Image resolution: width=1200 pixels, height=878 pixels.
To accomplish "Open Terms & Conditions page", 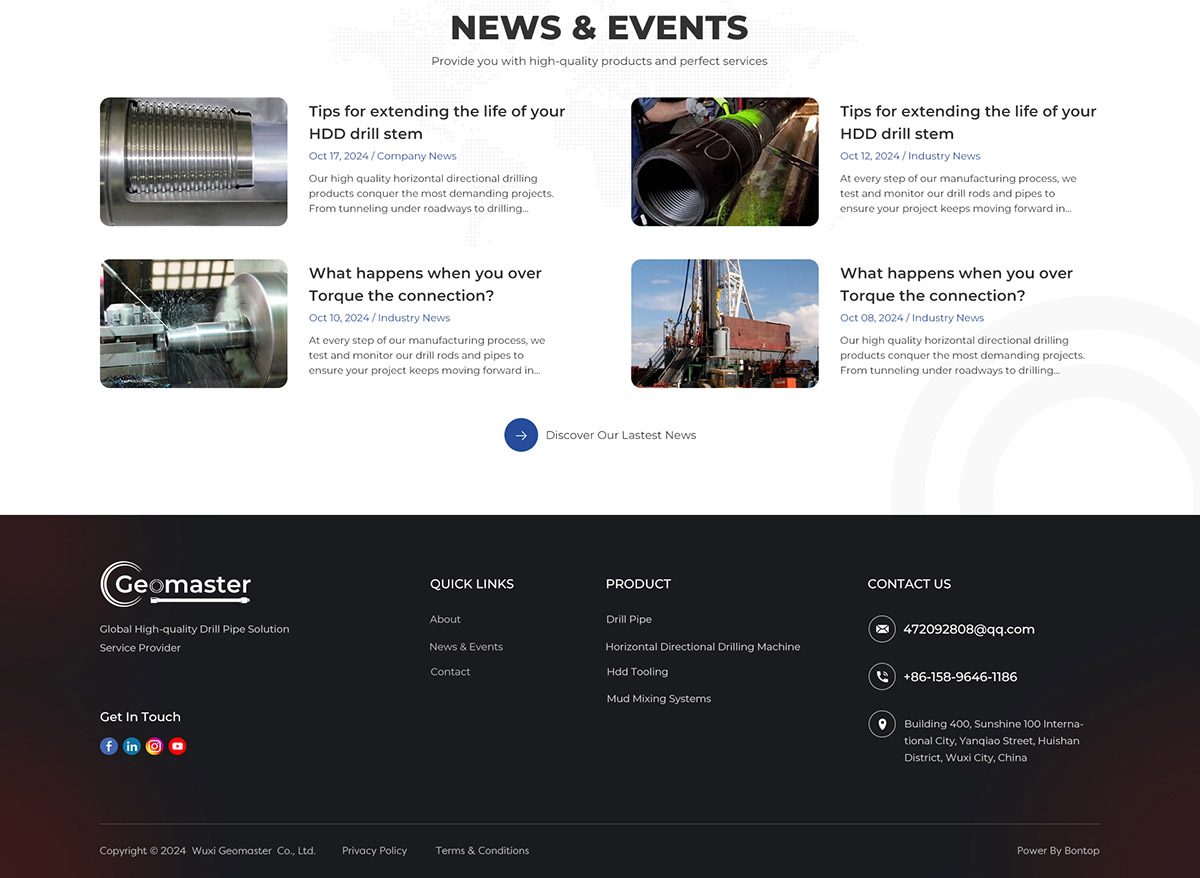I will pos(482,851).
